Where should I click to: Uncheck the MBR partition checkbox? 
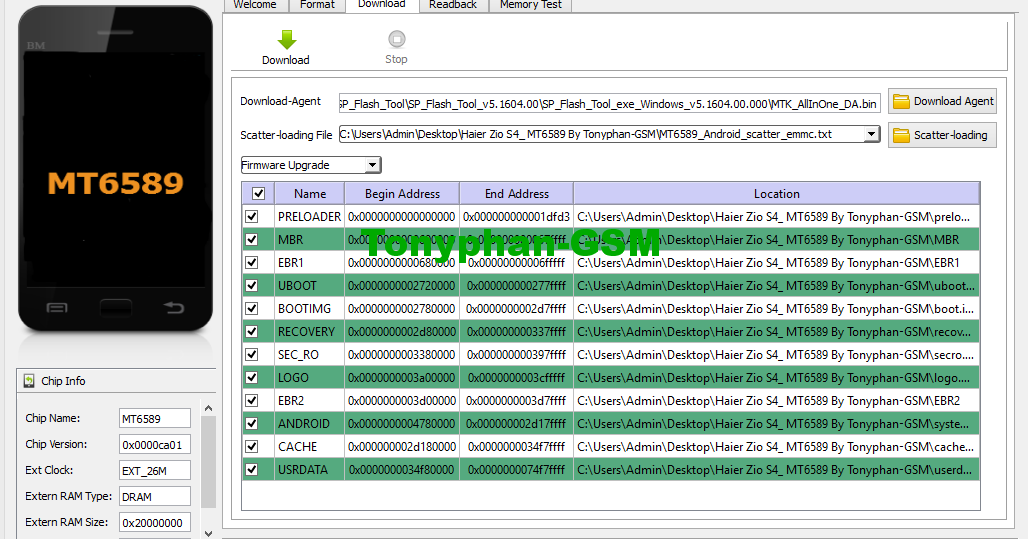pyautogui.click(x=252, y=239)
